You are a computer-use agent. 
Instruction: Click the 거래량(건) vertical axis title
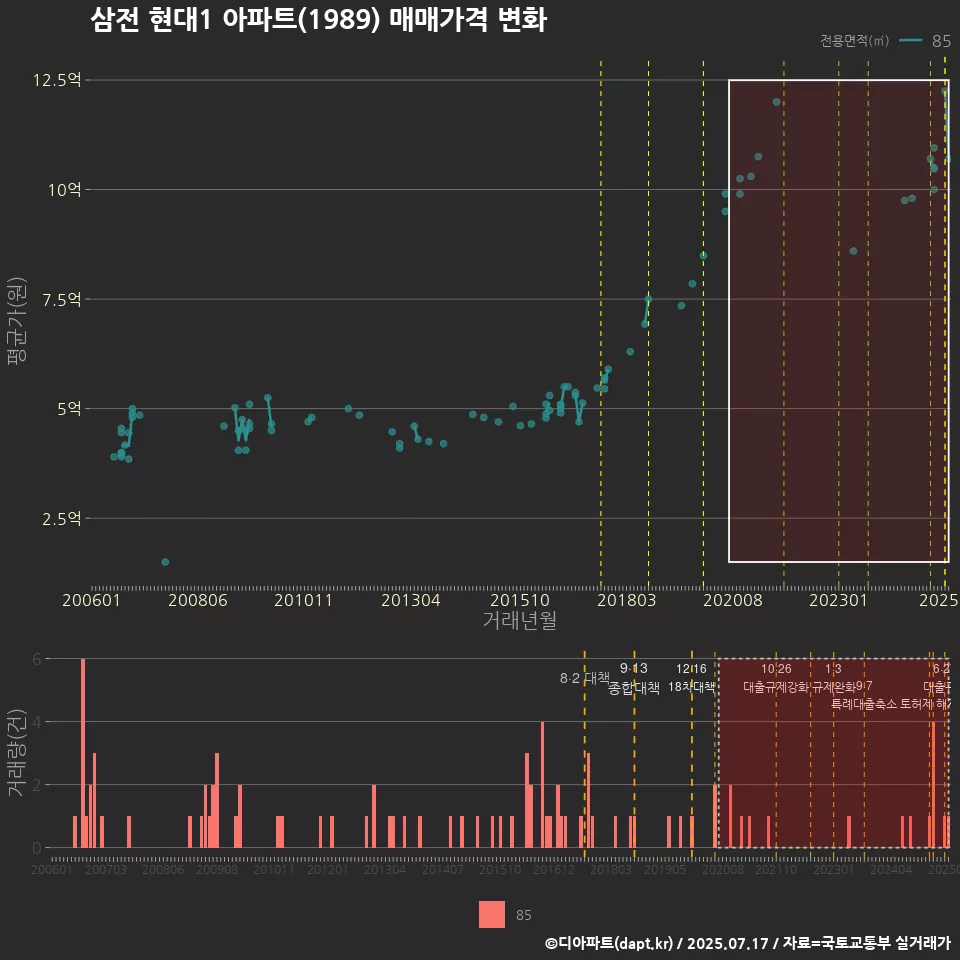[15, 752]
